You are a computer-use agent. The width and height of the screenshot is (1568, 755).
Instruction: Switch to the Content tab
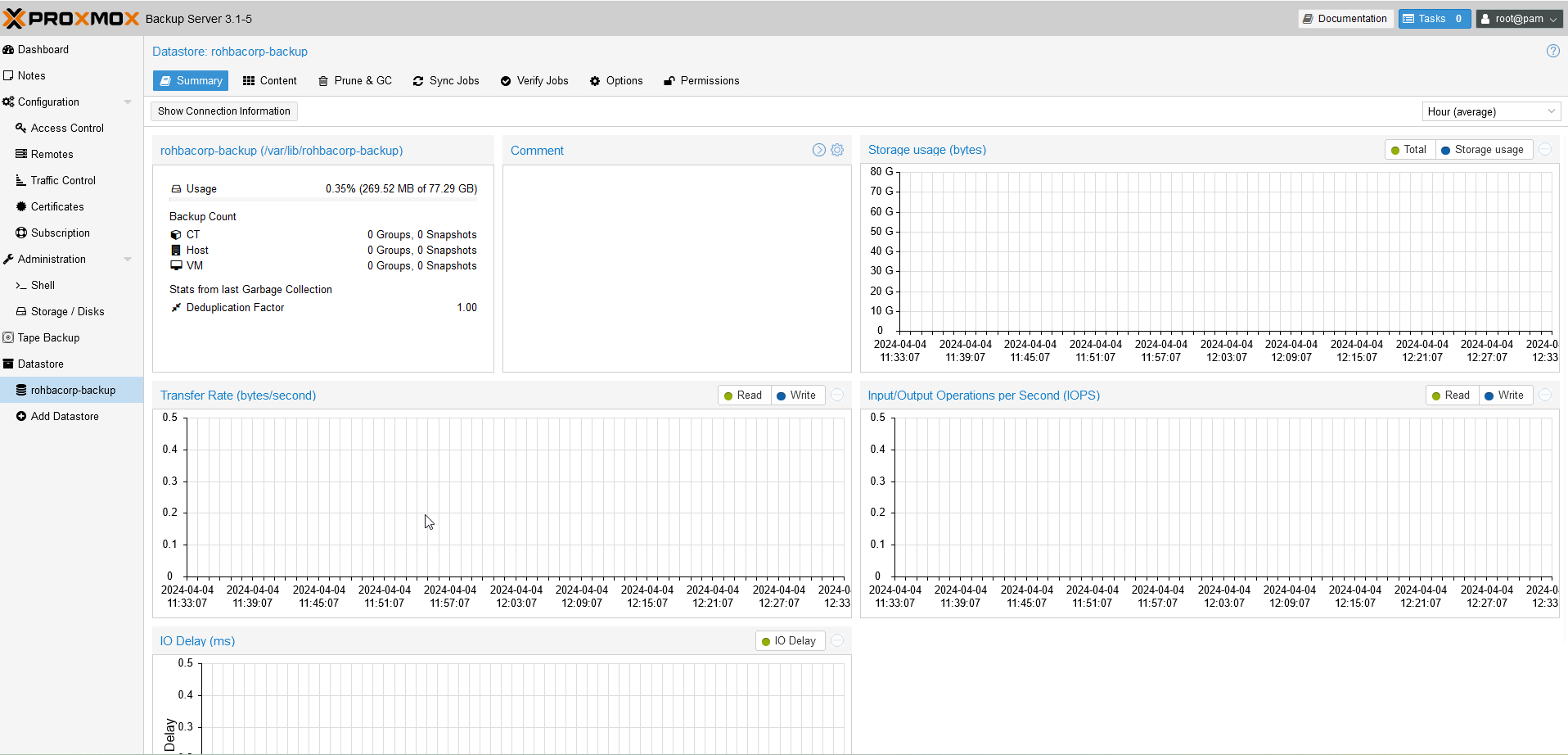[270, 80]
